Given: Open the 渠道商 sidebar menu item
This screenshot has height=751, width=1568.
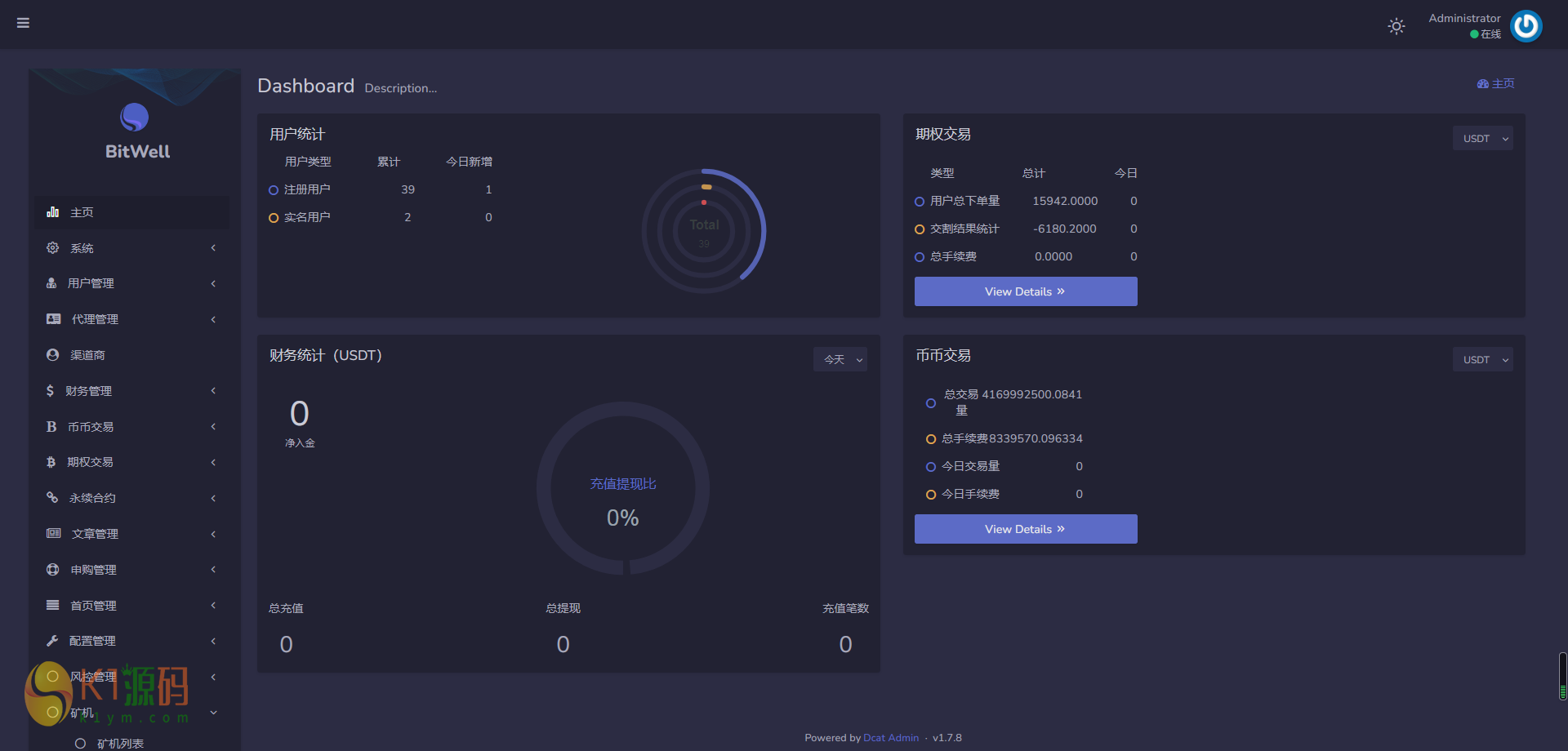Looking at the screenshot, I should tap(132, 355).
